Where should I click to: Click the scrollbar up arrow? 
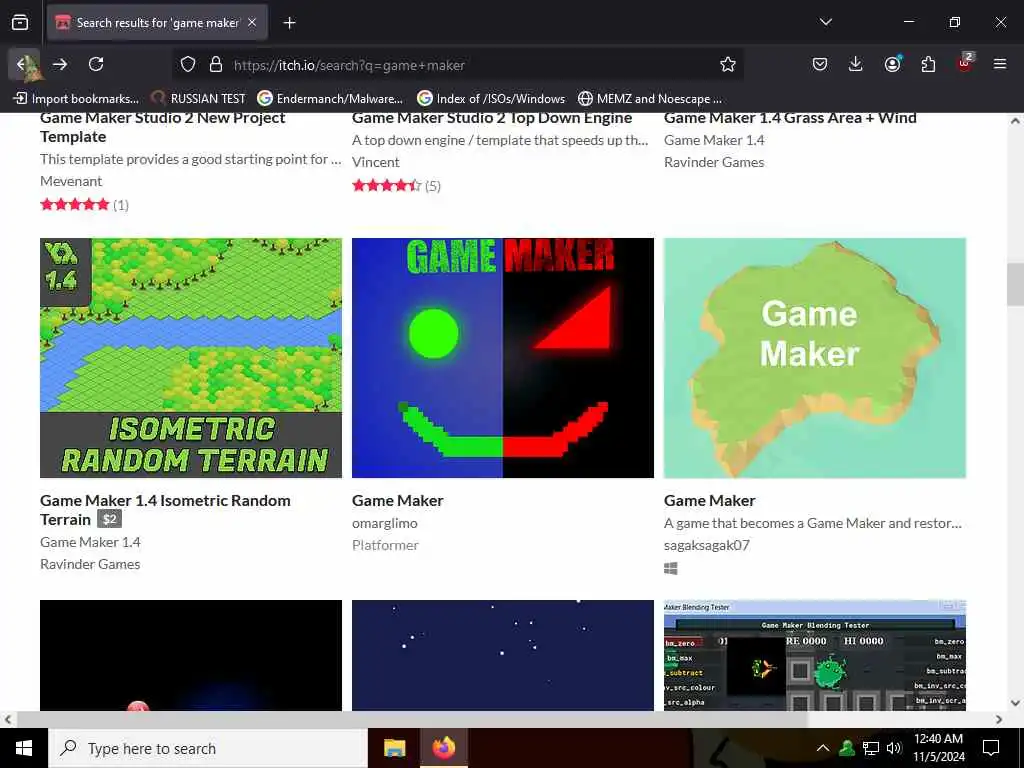click(1015, 121)
